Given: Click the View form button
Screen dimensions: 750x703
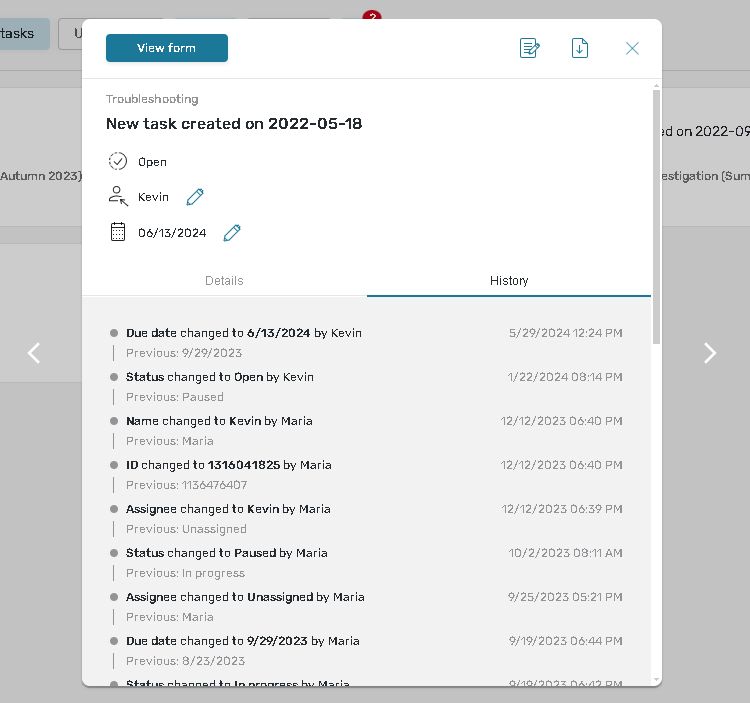Looking at the screenshot, I should point(167,48).
